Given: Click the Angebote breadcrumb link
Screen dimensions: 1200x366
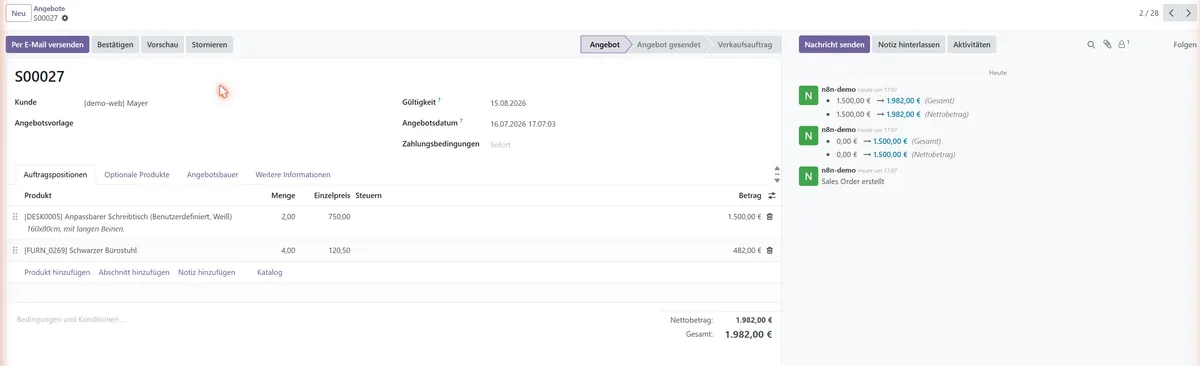Looking at the screenshot, I should tap(49, 8).
